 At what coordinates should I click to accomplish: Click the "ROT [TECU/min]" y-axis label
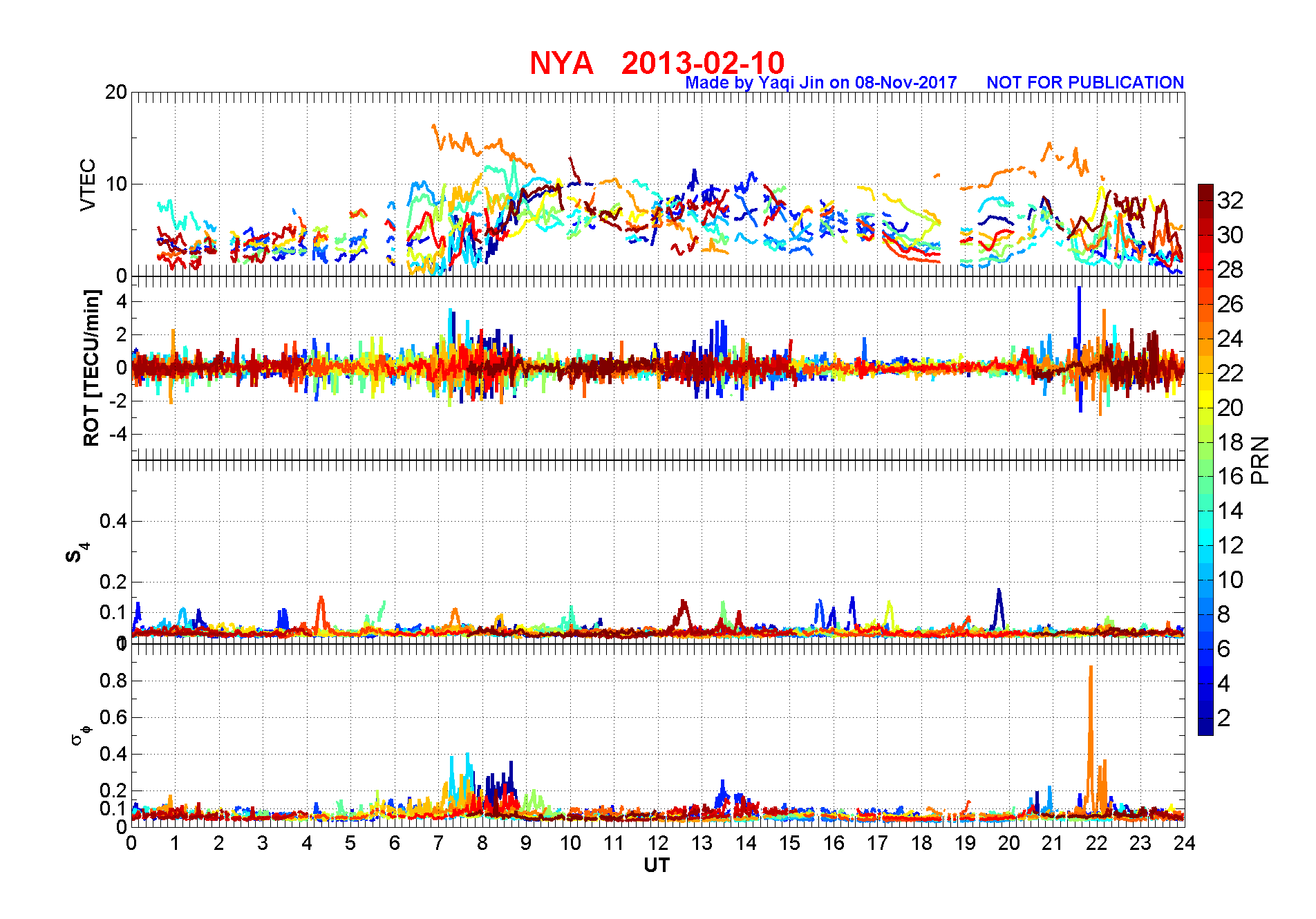tap(91, 368)
